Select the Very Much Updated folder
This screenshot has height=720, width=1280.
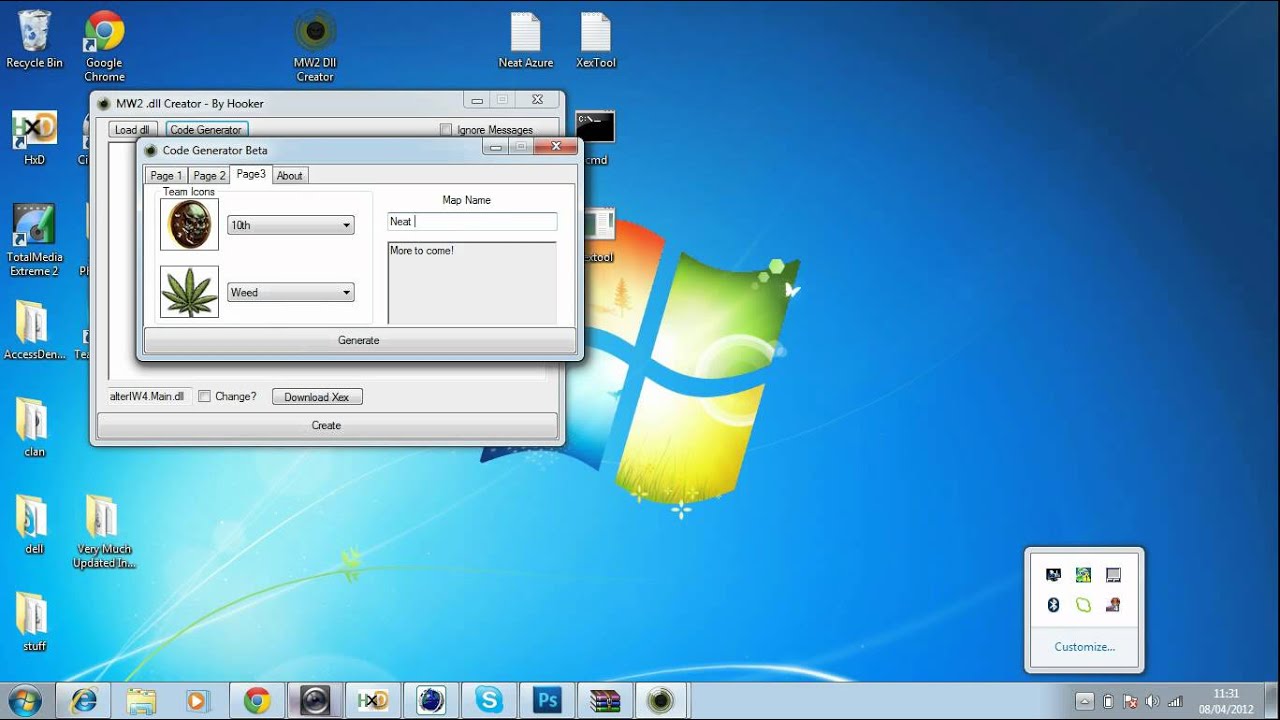click(x=104, y=531)
